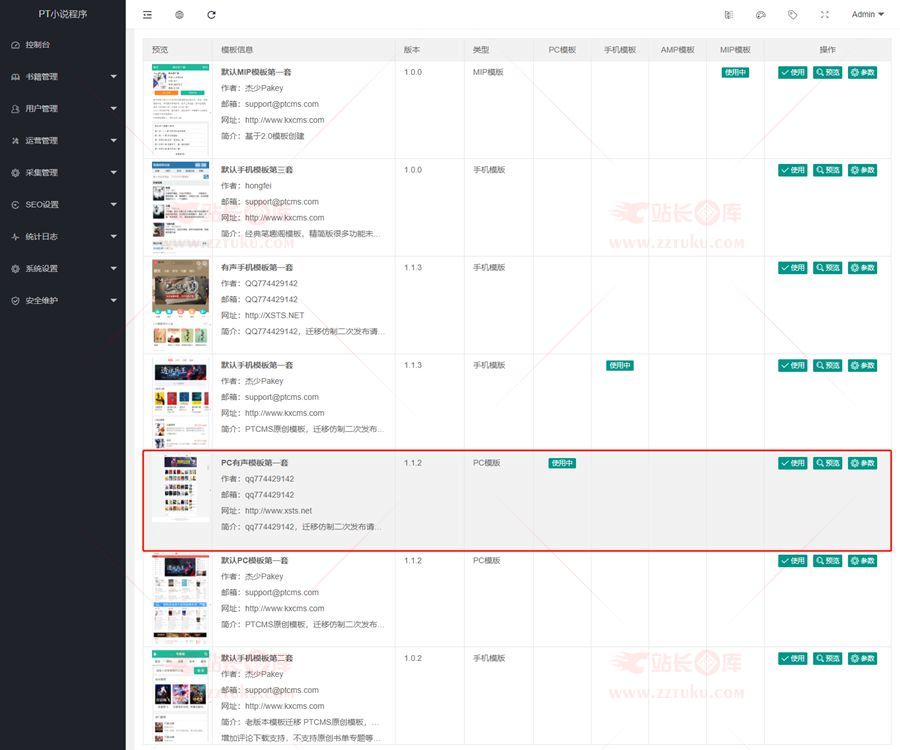Open the 系统设置 menu item
Viewport: 900px width, 750px height.
pos(62,269)
